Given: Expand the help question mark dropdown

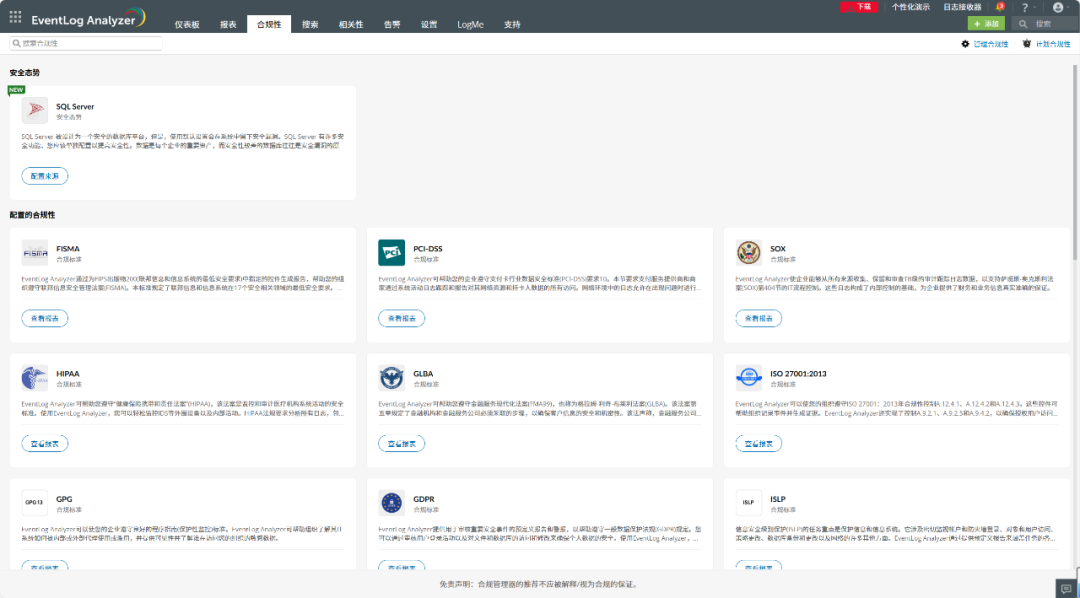Looking at the screenshot, I should (1027, 7).
